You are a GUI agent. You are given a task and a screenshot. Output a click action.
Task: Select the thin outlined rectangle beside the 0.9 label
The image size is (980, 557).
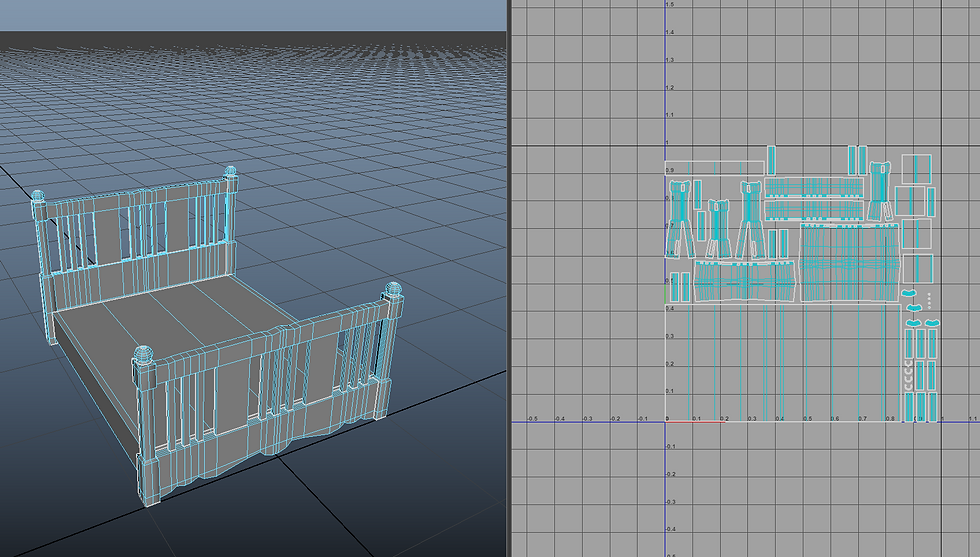[715, 168]
